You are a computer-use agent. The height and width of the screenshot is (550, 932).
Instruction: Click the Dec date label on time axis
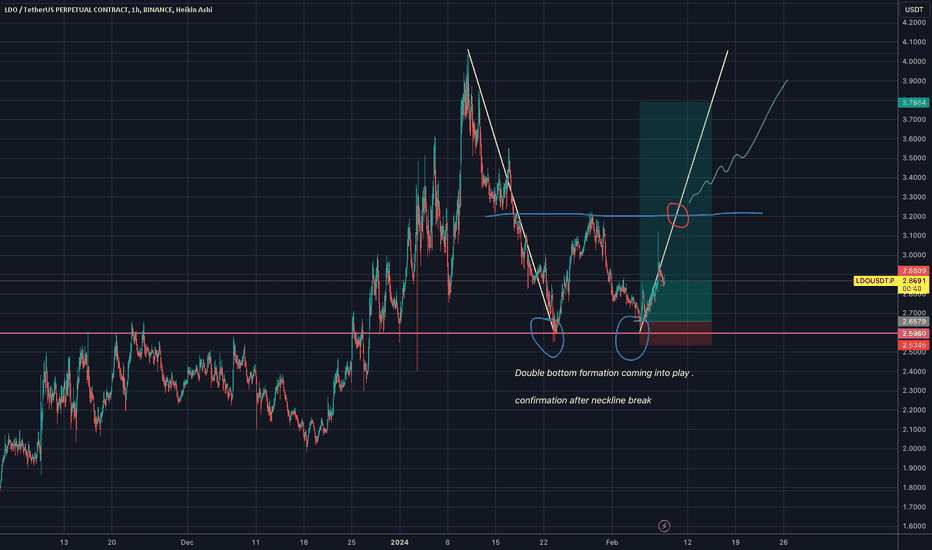coord(187,542)
